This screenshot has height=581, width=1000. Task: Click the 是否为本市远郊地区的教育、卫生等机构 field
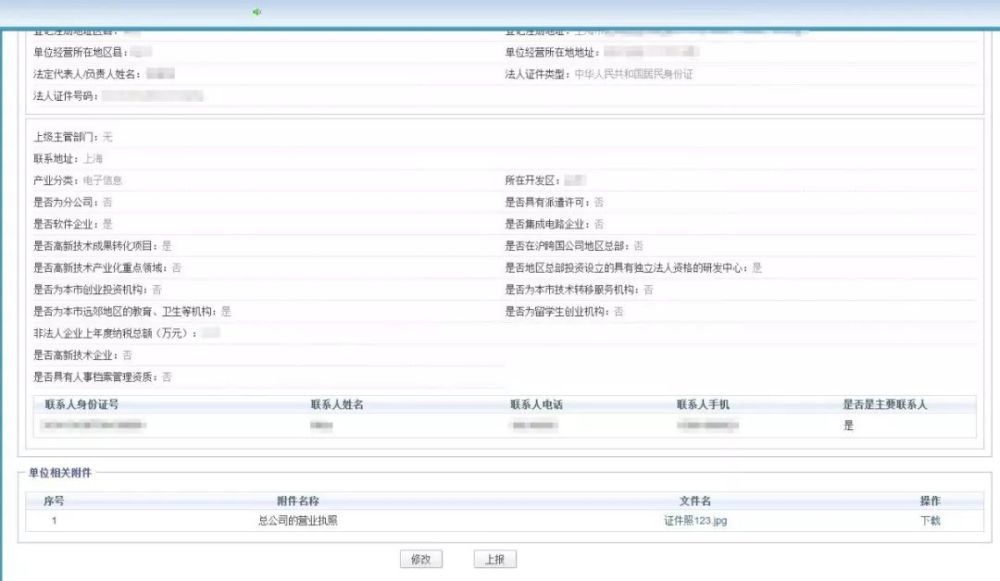[x=132, y=311]
